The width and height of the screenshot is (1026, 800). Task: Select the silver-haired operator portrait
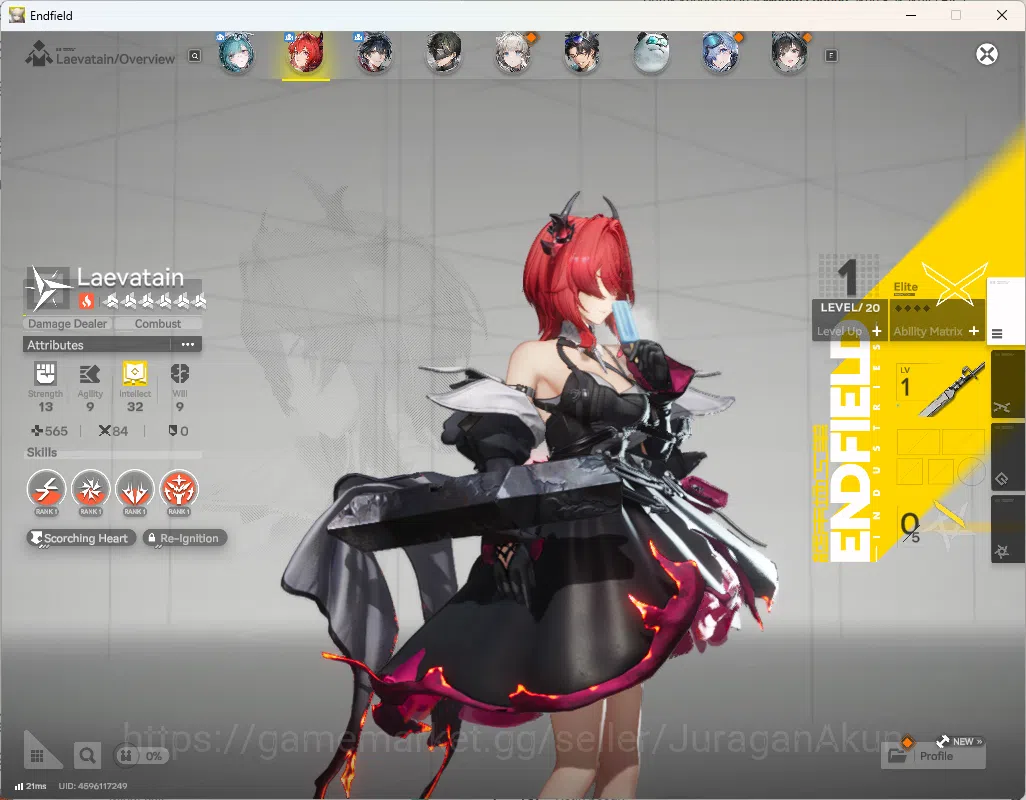coord(514,54)
